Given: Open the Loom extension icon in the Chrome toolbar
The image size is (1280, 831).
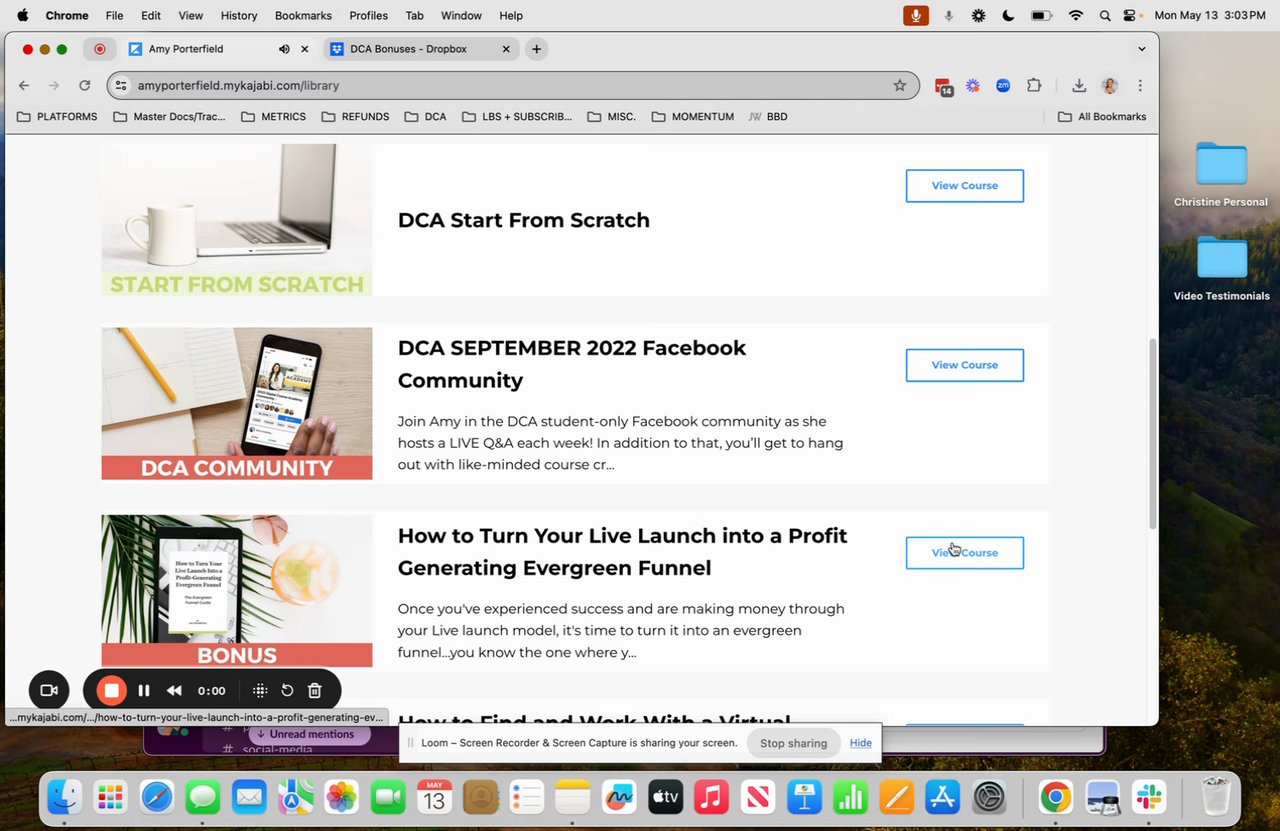Looking at the screenshot, I should [x=973, y=86].
